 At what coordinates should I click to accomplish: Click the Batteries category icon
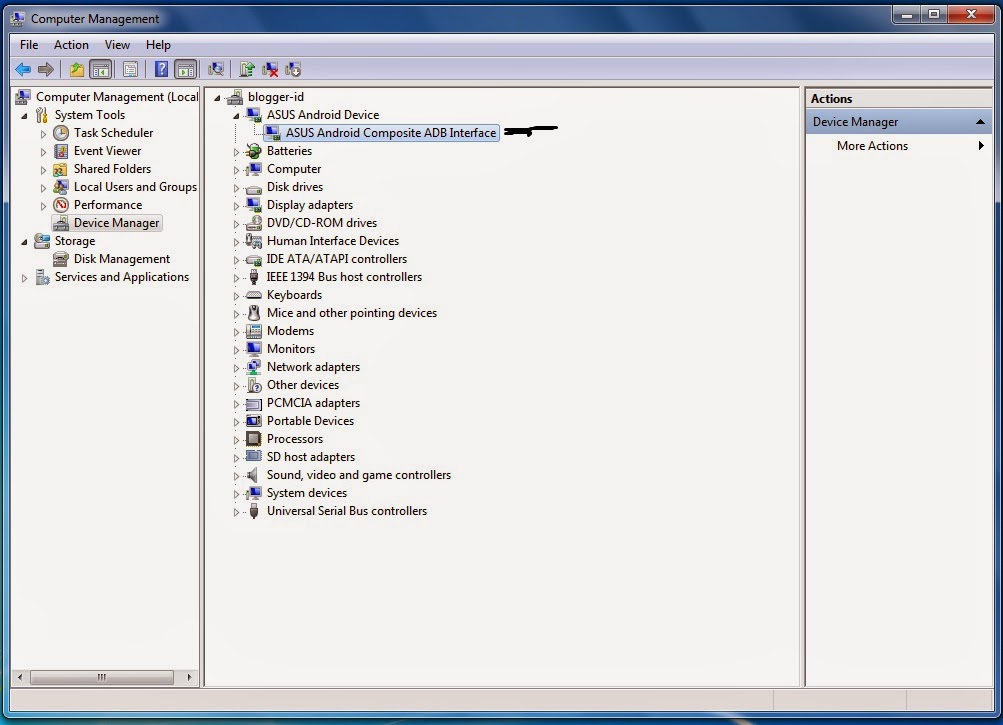point(254,150)
